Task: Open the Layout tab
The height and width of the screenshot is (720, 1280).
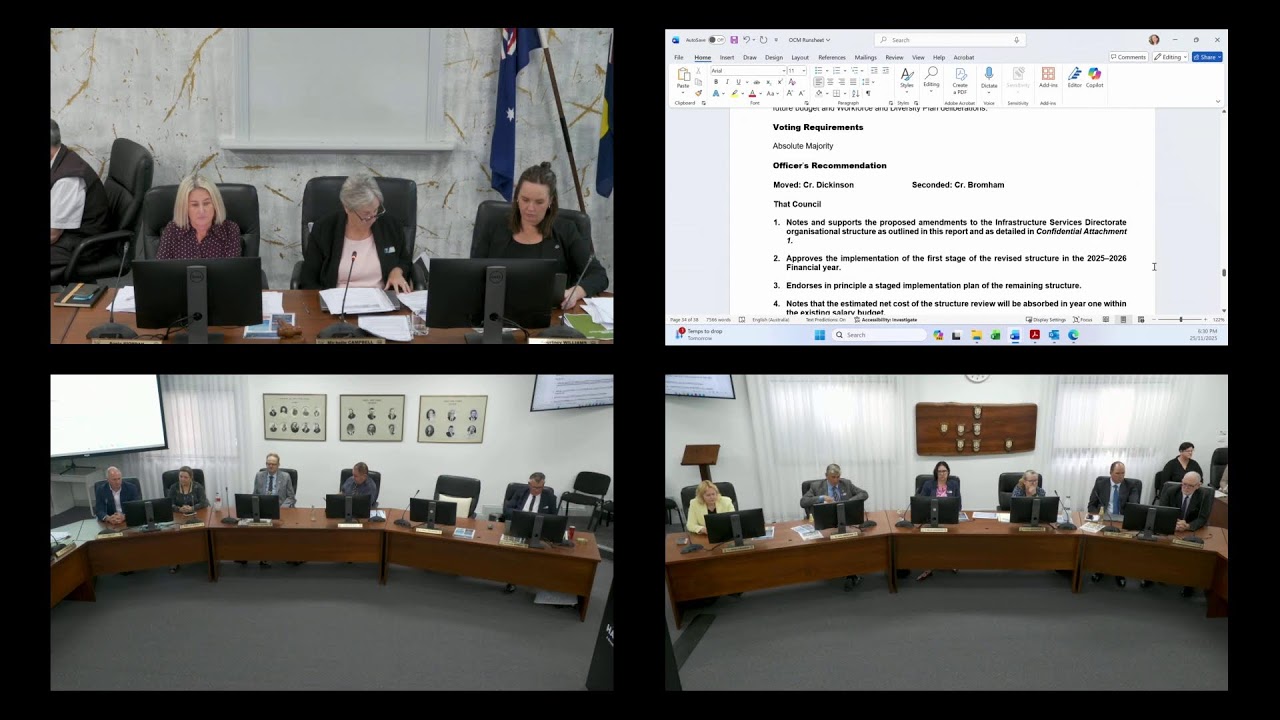Action: [800, 57]
